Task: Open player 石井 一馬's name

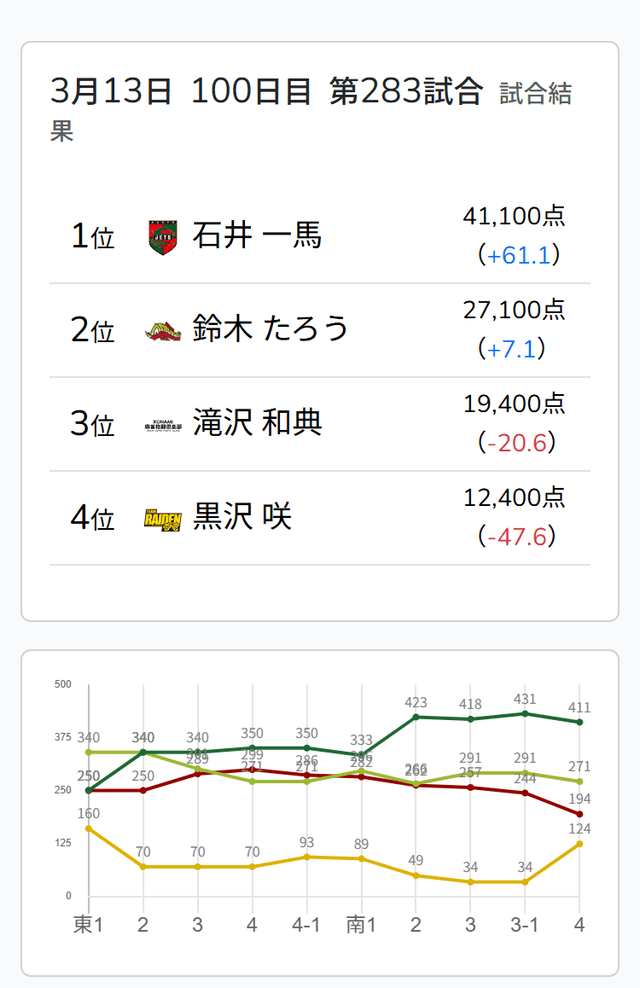Action: (x=257, y=237)
